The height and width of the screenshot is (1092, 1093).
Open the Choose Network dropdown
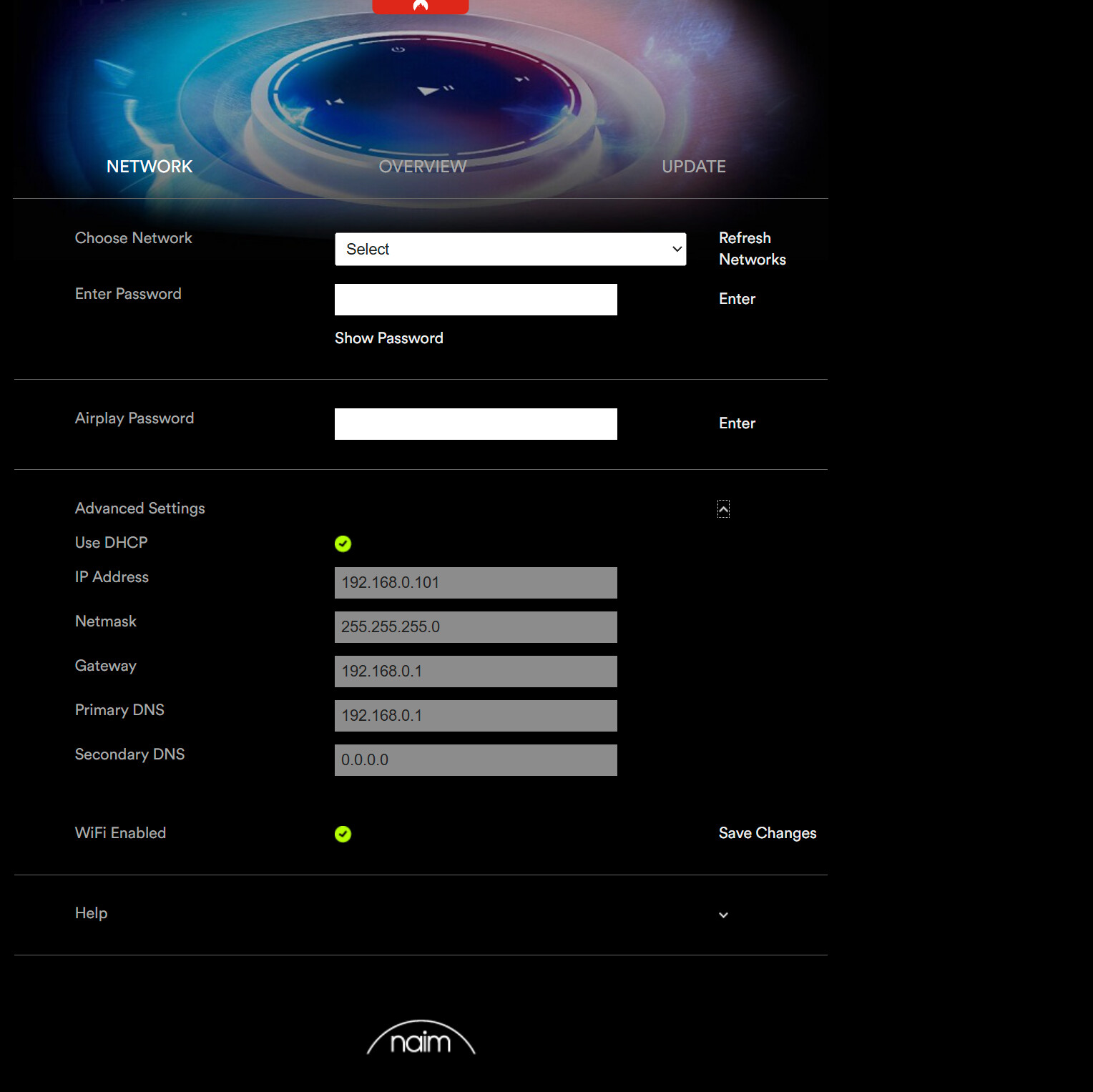(x=510, y=249)
